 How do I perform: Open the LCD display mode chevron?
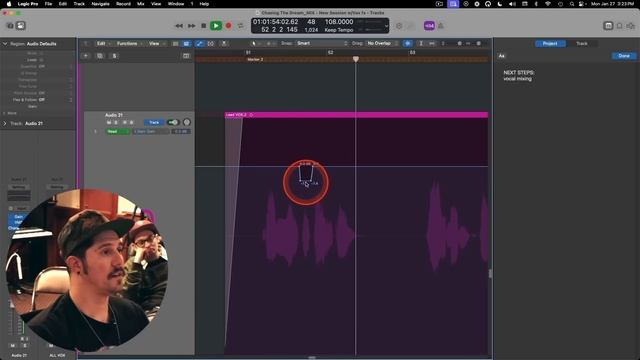point(386,26)
